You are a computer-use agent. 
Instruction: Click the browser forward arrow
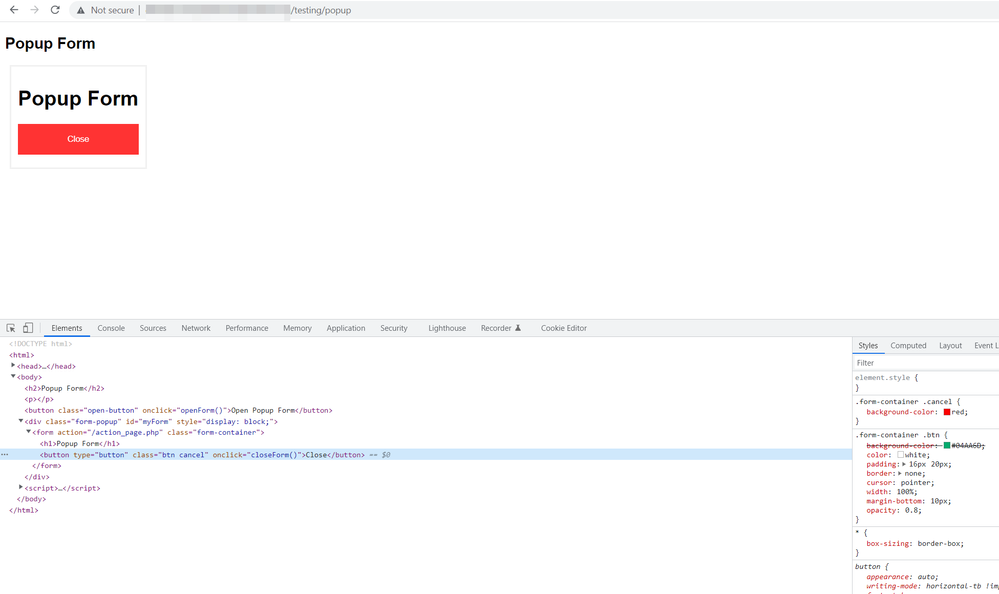coord(35,10)
